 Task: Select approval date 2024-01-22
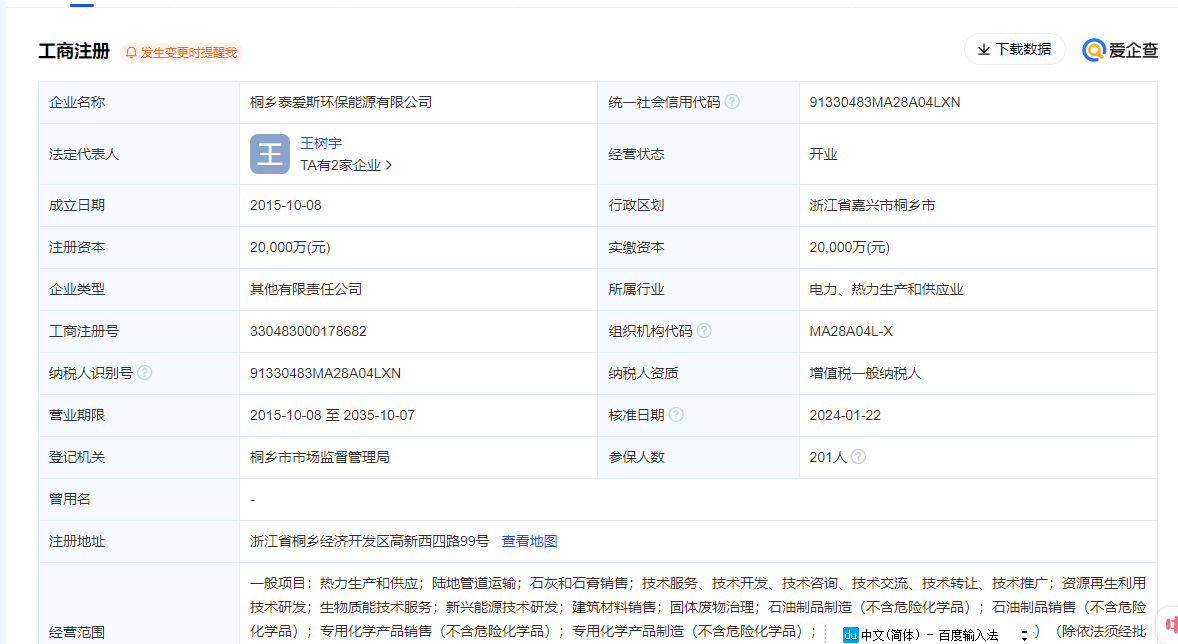click(x=844, y=416)
